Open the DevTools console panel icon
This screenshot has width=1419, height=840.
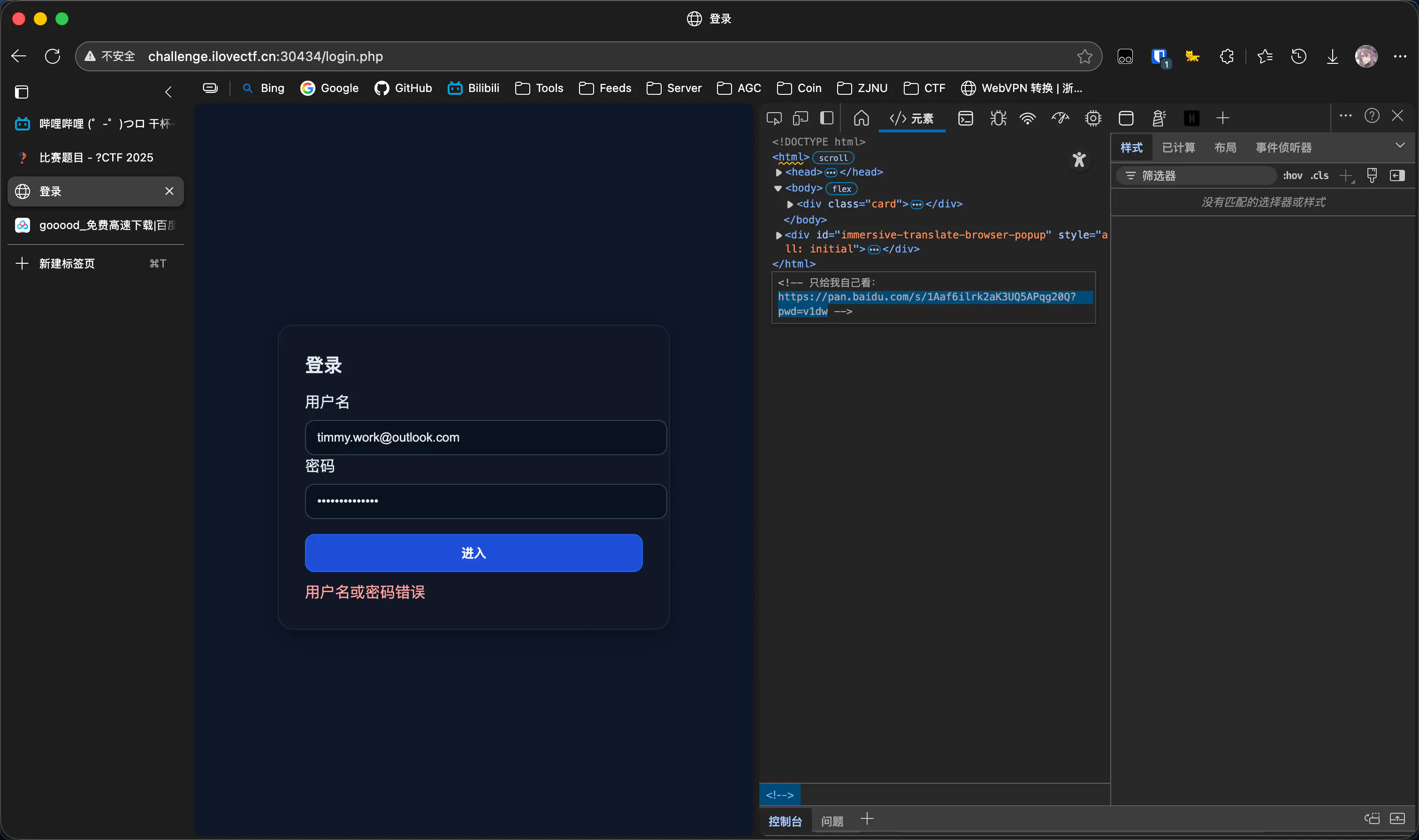[x=966, y=118]
